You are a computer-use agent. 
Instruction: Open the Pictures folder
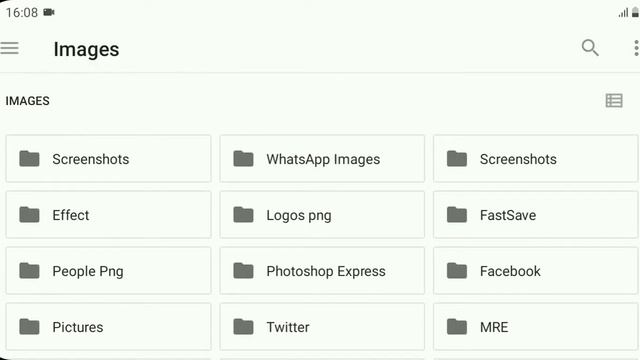point(109,327)
